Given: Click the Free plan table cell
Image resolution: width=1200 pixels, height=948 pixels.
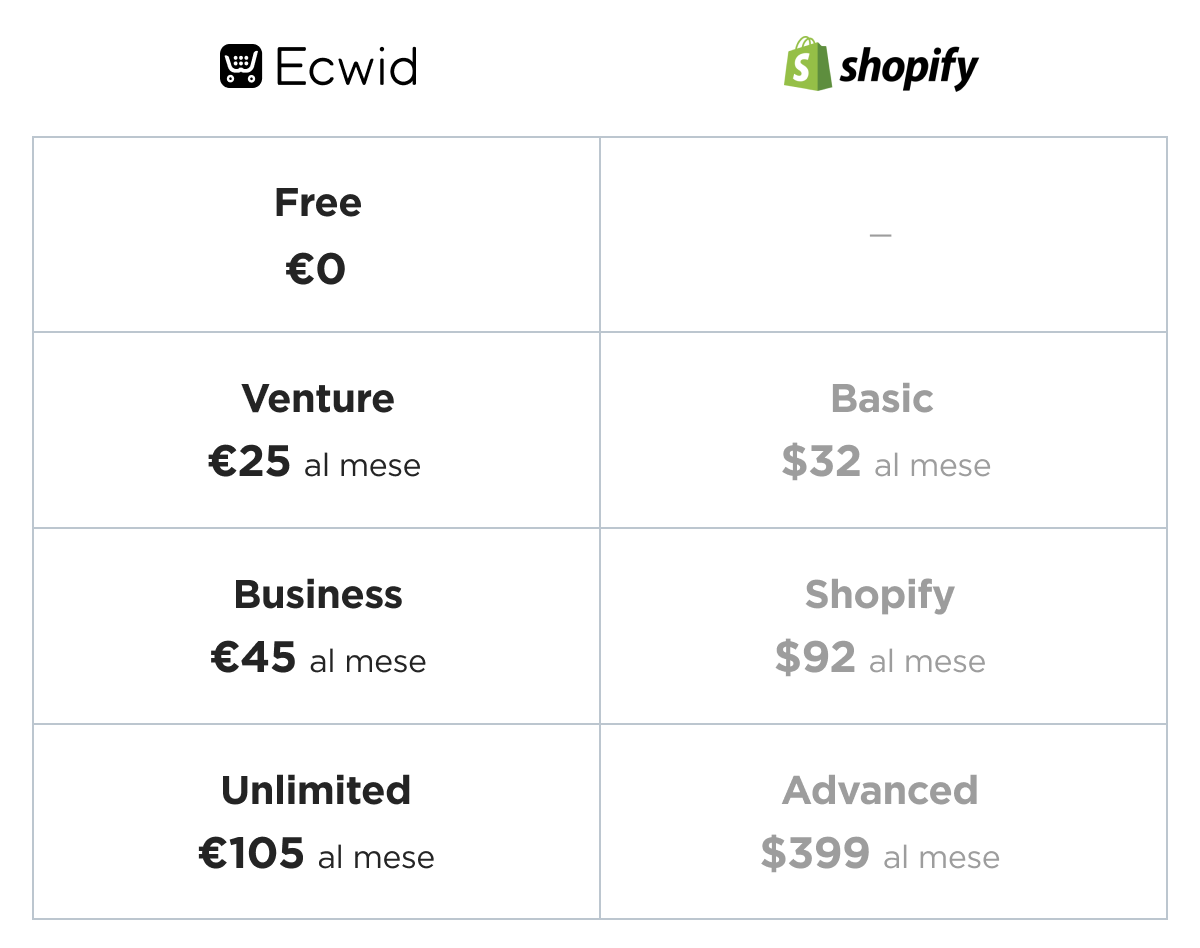Looking at the screenshot, I should coord(317,235).
